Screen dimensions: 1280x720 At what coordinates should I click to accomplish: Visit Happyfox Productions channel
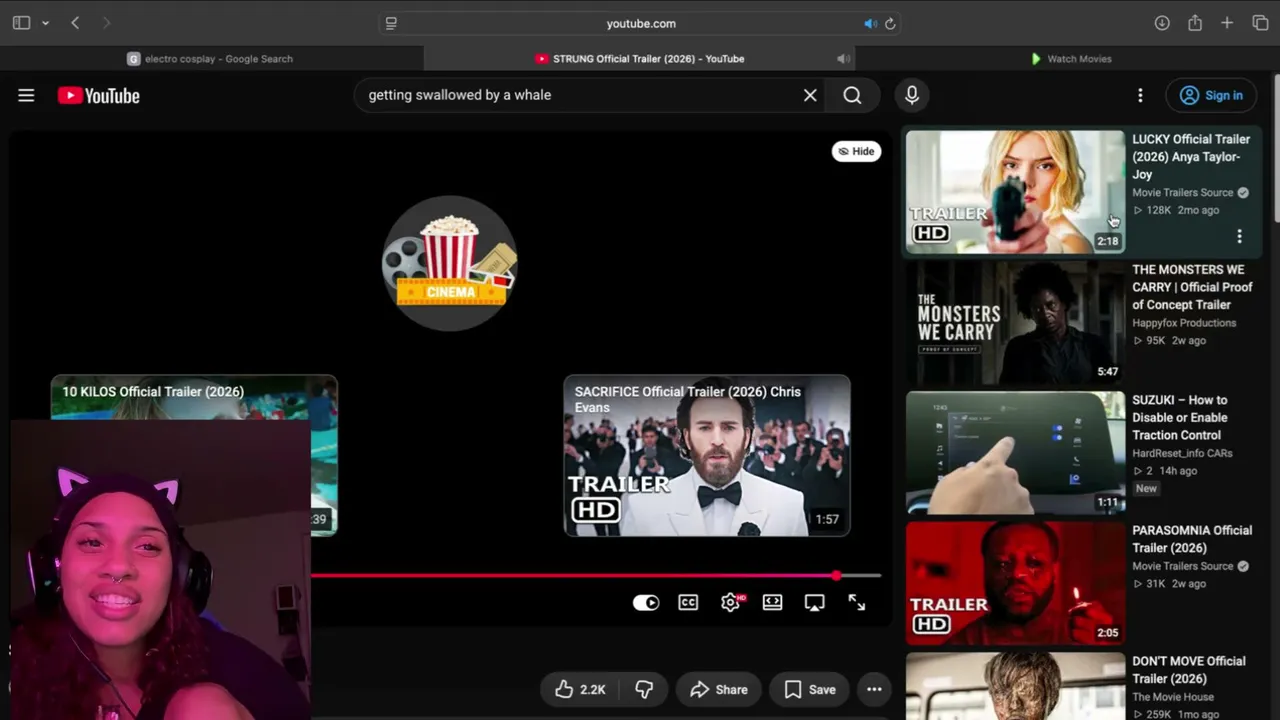pos(1184,323)
